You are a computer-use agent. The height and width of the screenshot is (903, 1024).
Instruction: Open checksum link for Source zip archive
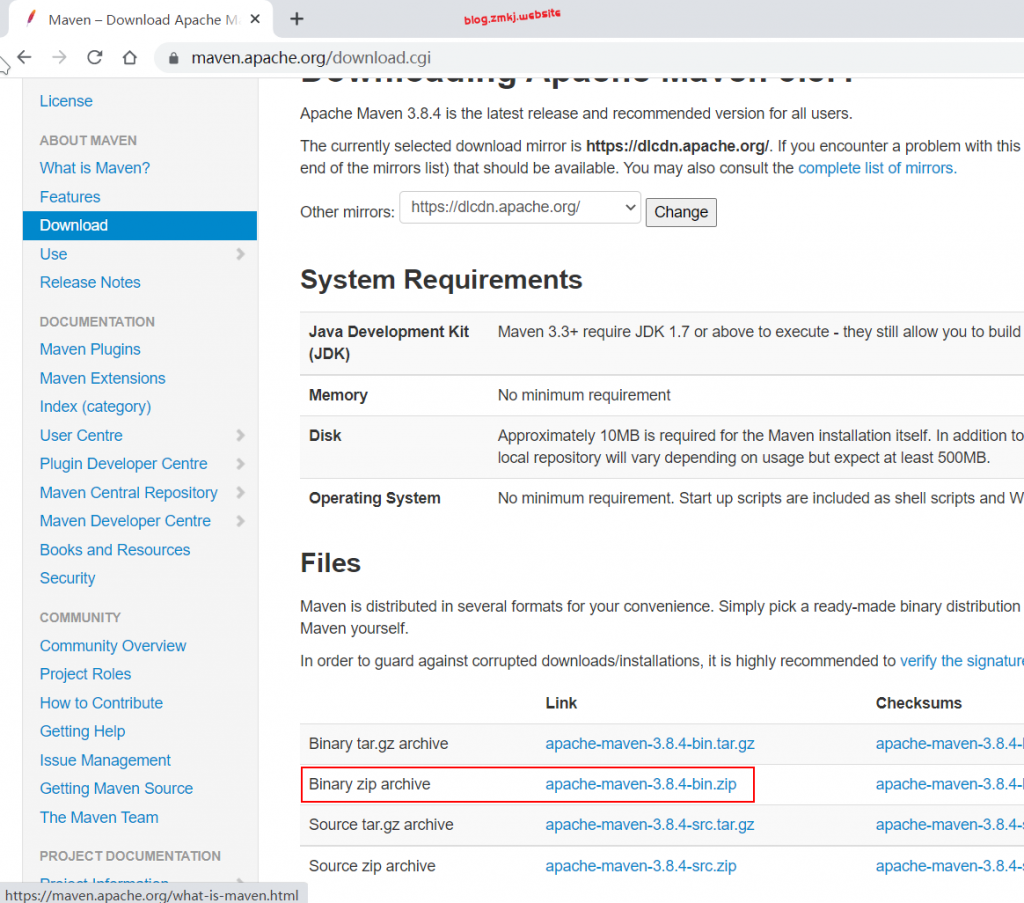coord(950,866)
